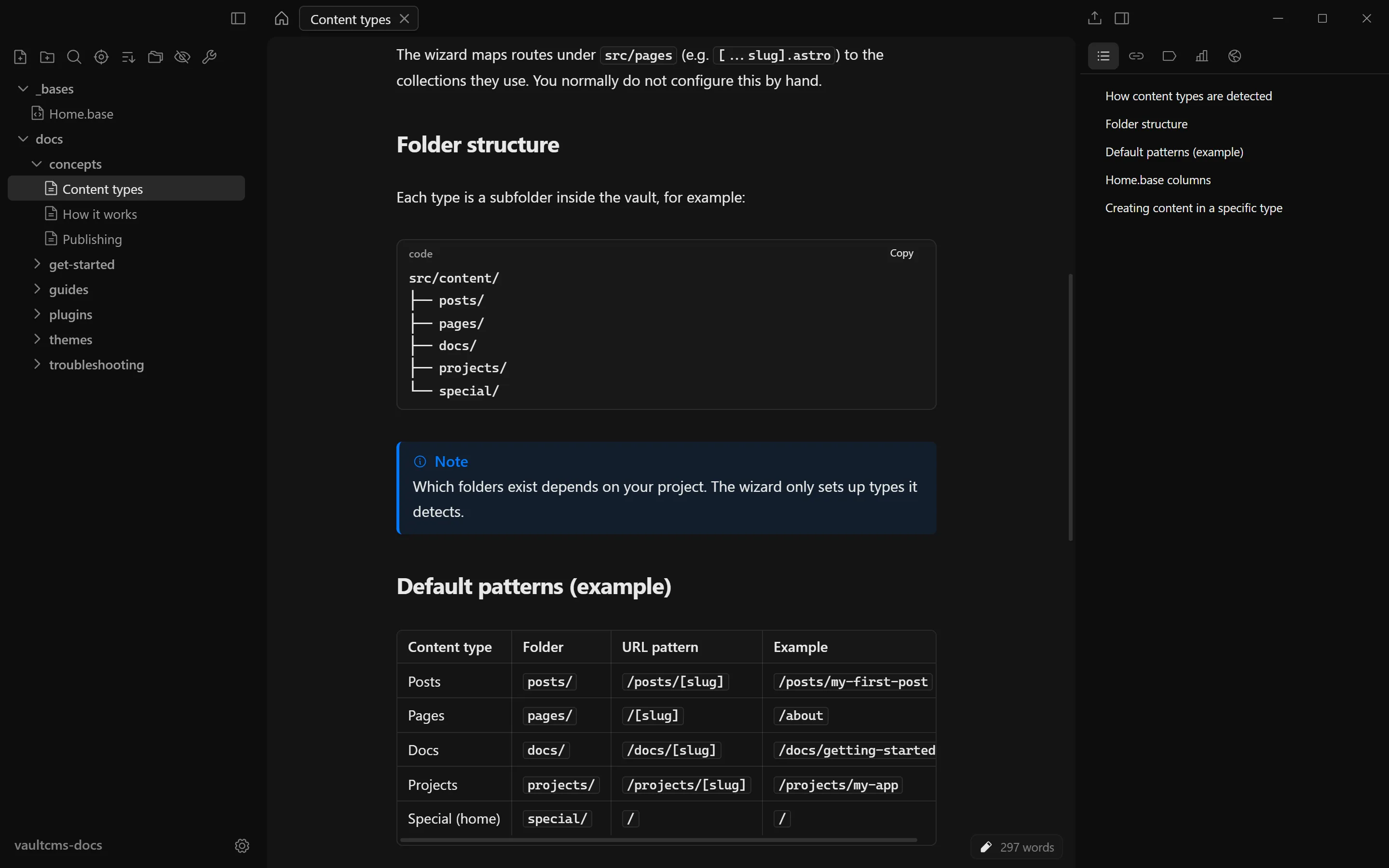Click the 'URL pattern' column header
This screenshot has width=1389, height=868.
(660, 647)
